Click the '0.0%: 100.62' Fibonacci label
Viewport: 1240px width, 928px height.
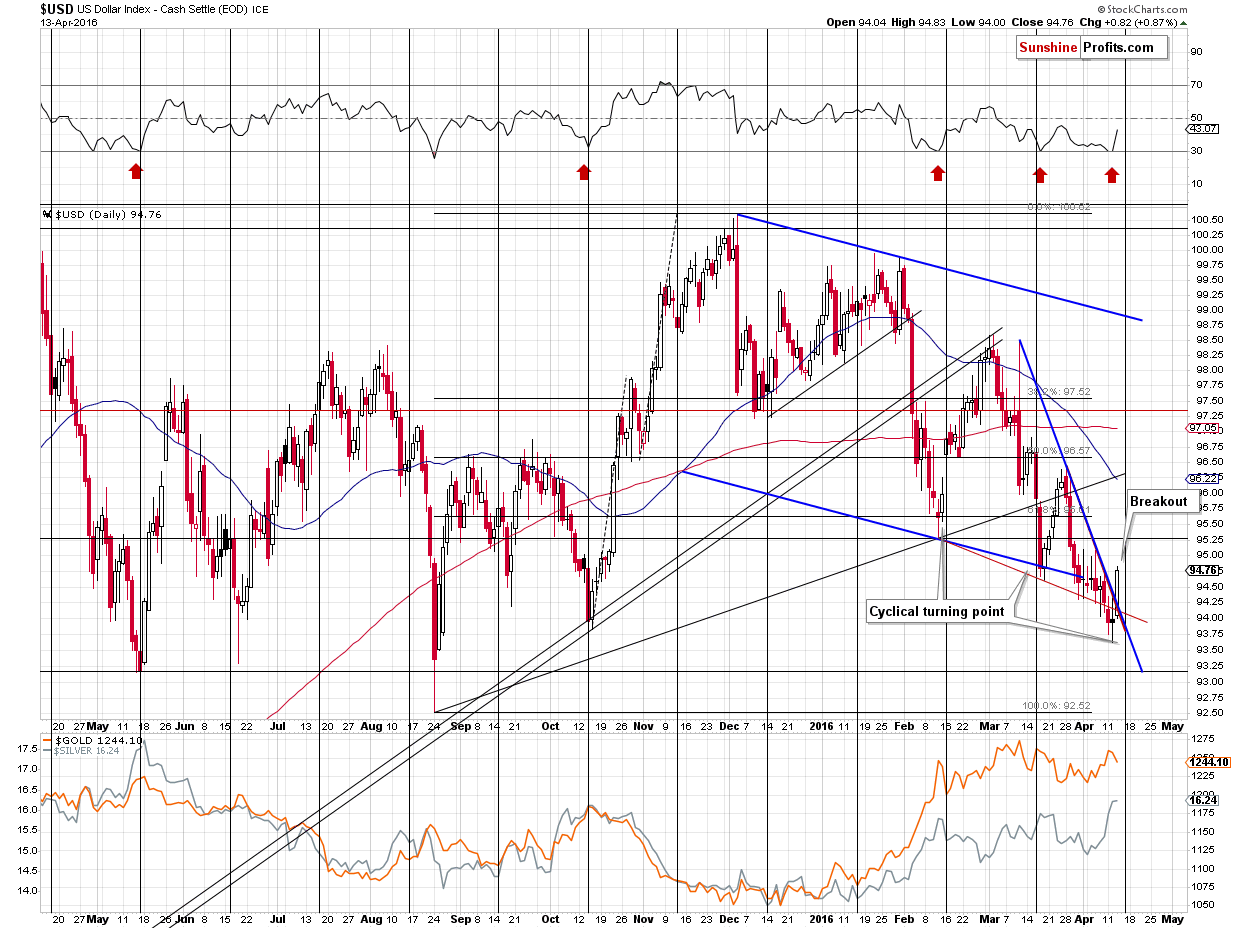point(1059,207)
